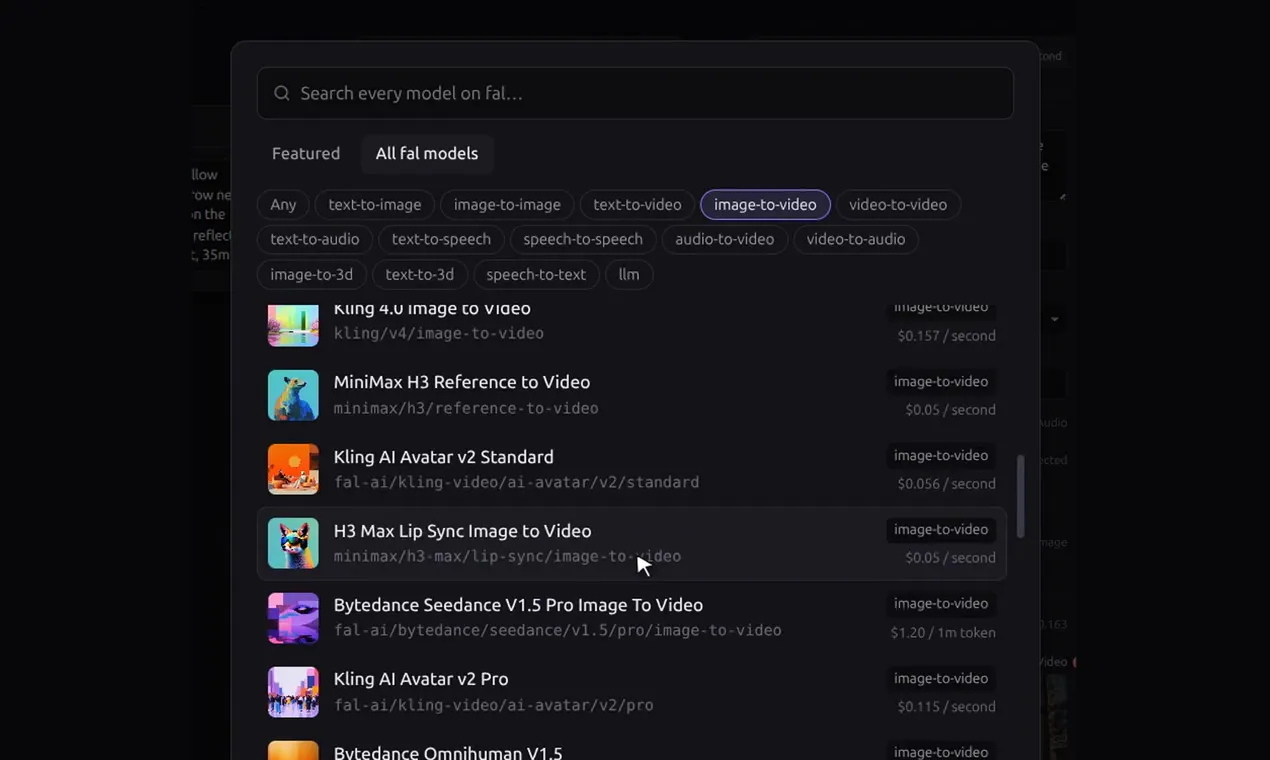Screen dimensions: 1270x760
Task: Open the All fal models tab
Action: 427,153
